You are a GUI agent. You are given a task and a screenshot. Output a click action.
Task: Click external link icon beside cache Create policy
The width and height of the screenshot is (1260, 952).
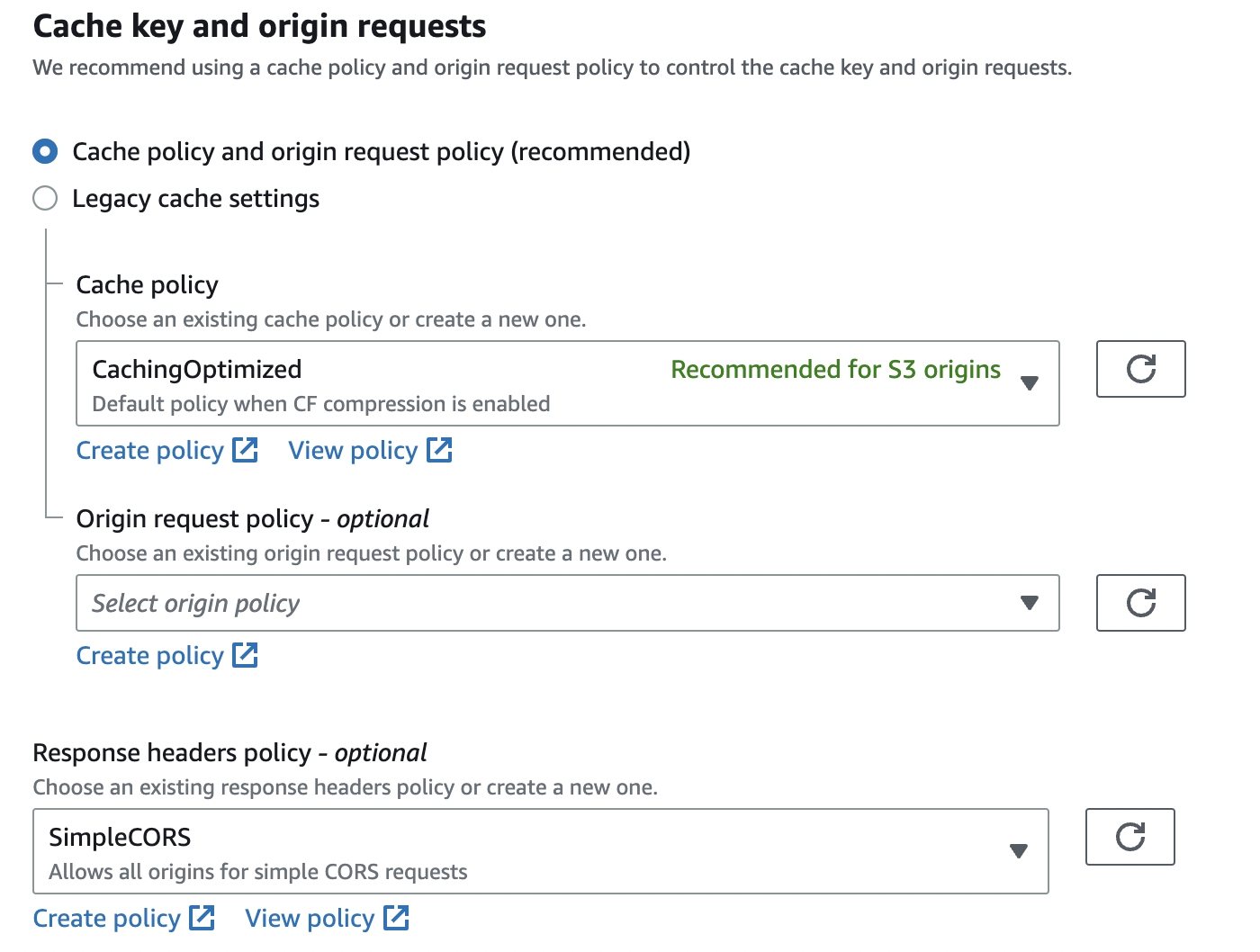click(x=246, y=450)
